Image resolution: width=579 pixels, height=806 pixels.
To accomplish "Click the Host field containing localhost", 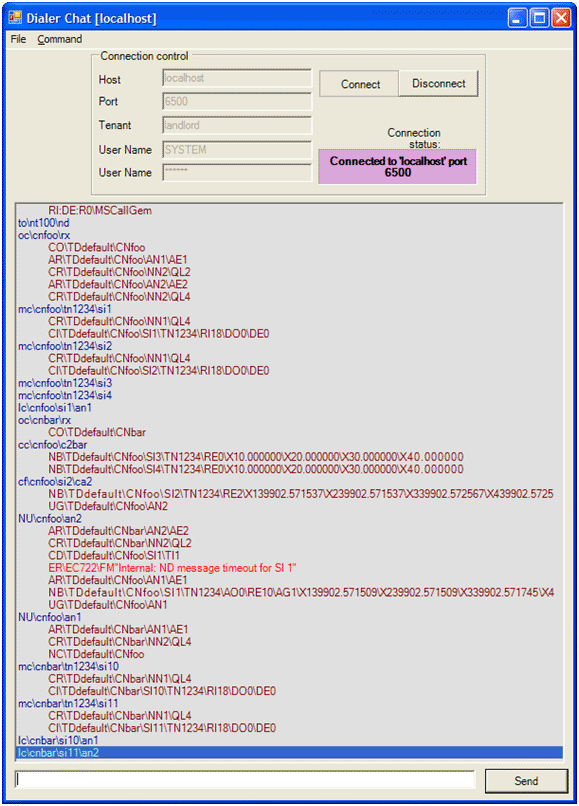I will tap(237, 78).
